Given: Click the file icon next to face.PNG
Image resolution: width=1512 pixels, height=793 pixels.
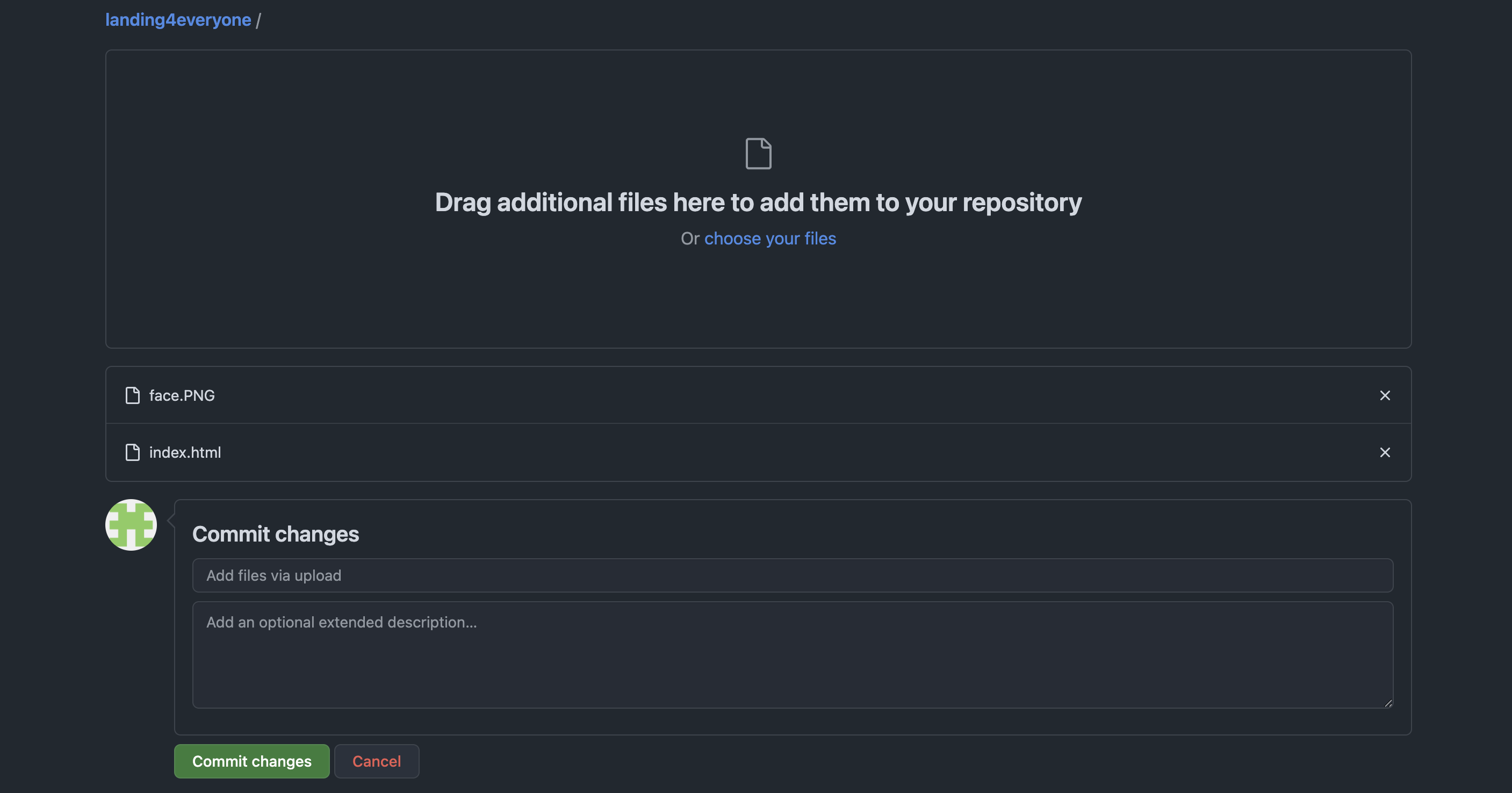Looking at the screenshot, I should [133, 395].
